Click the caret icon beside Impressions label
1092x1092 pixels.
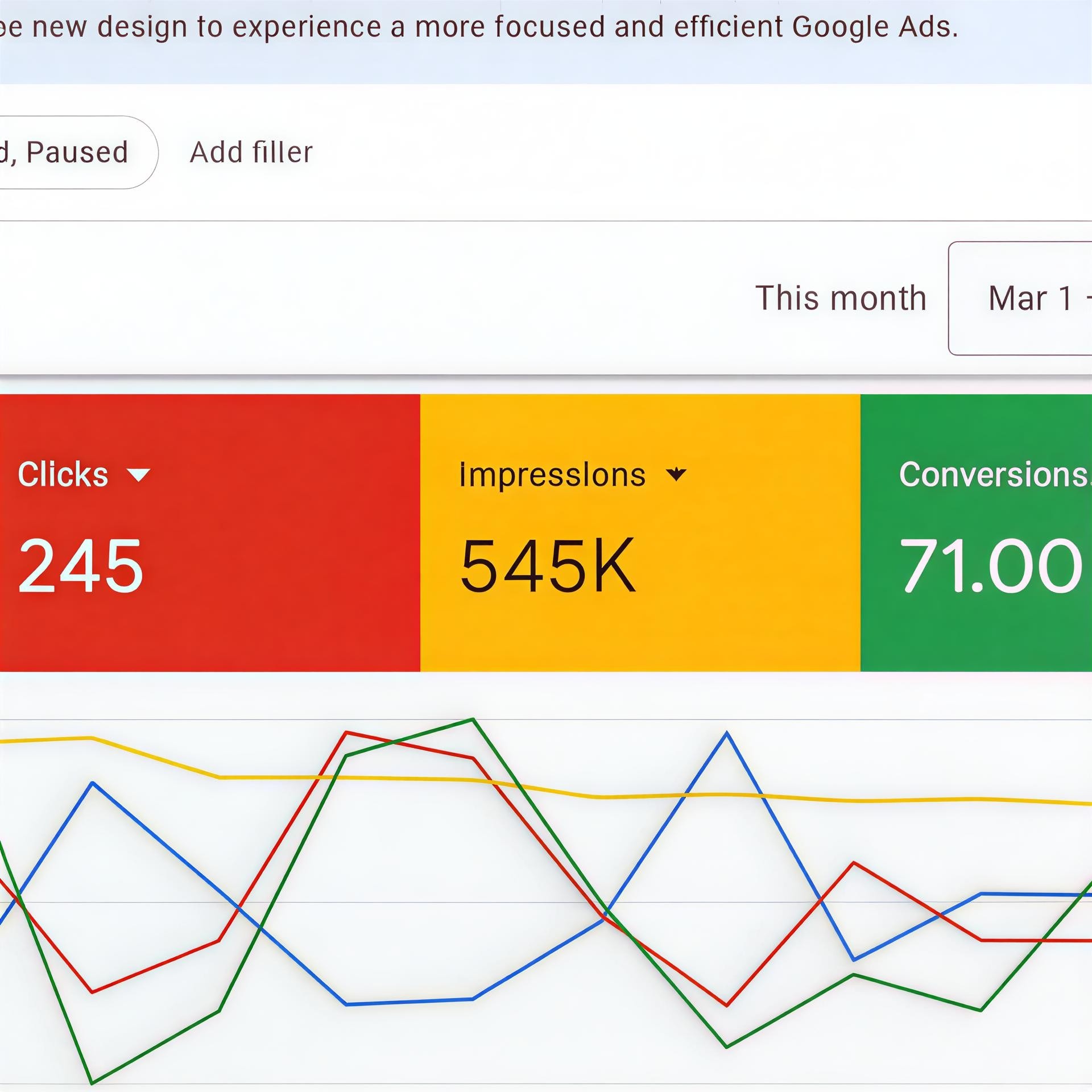tap(677, 475)
